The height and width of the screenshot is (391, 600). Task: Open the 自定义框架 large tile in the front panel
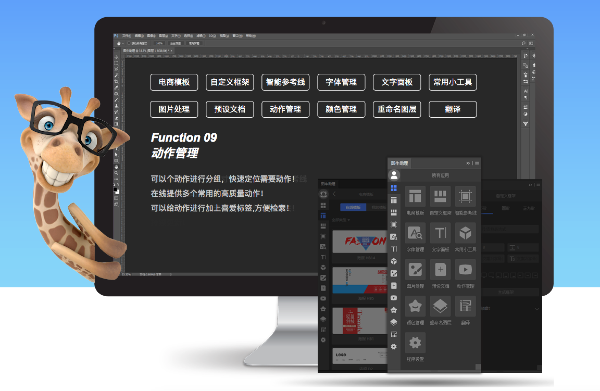pyautogui.click(x=440, y=197)
